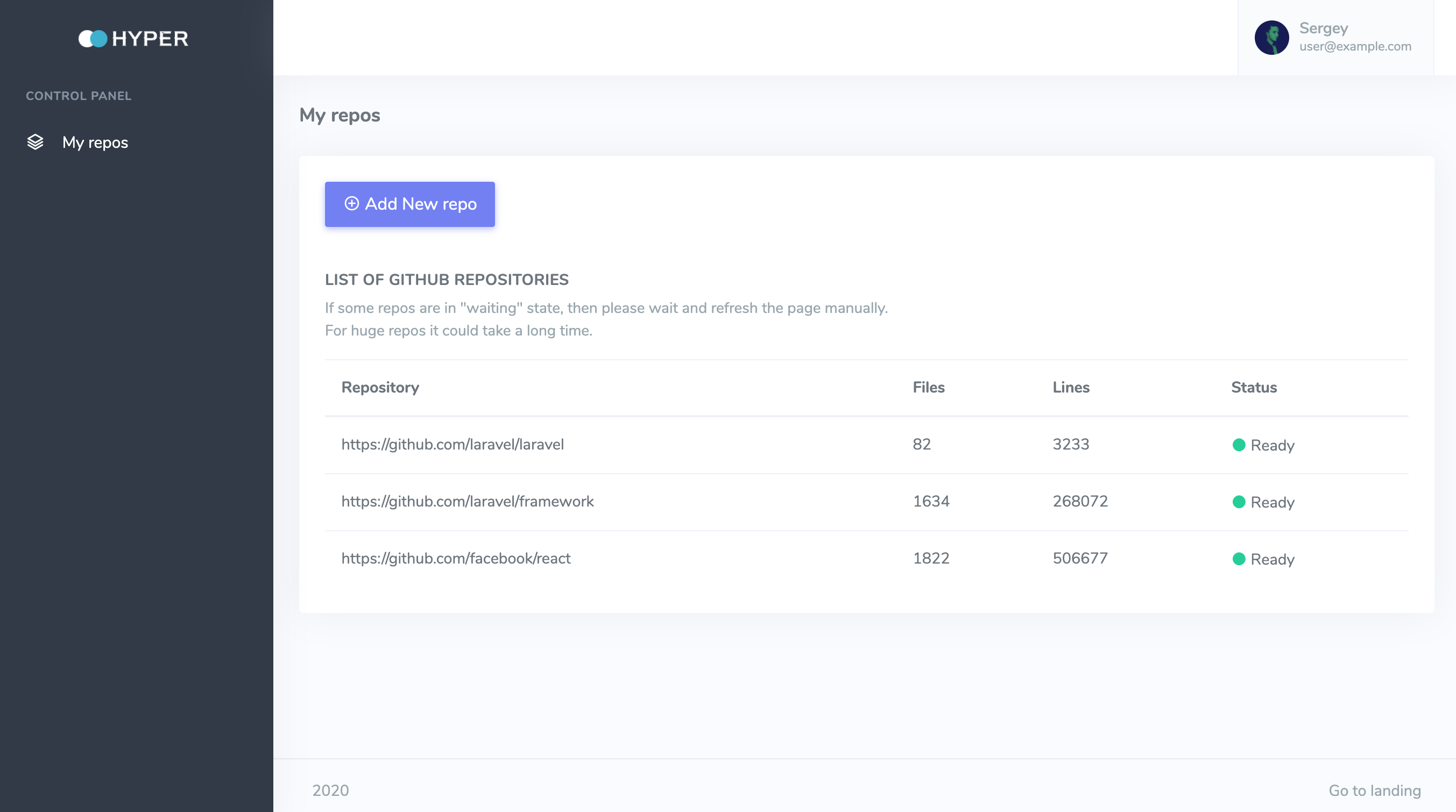Open My repos in sidebar

95,143
